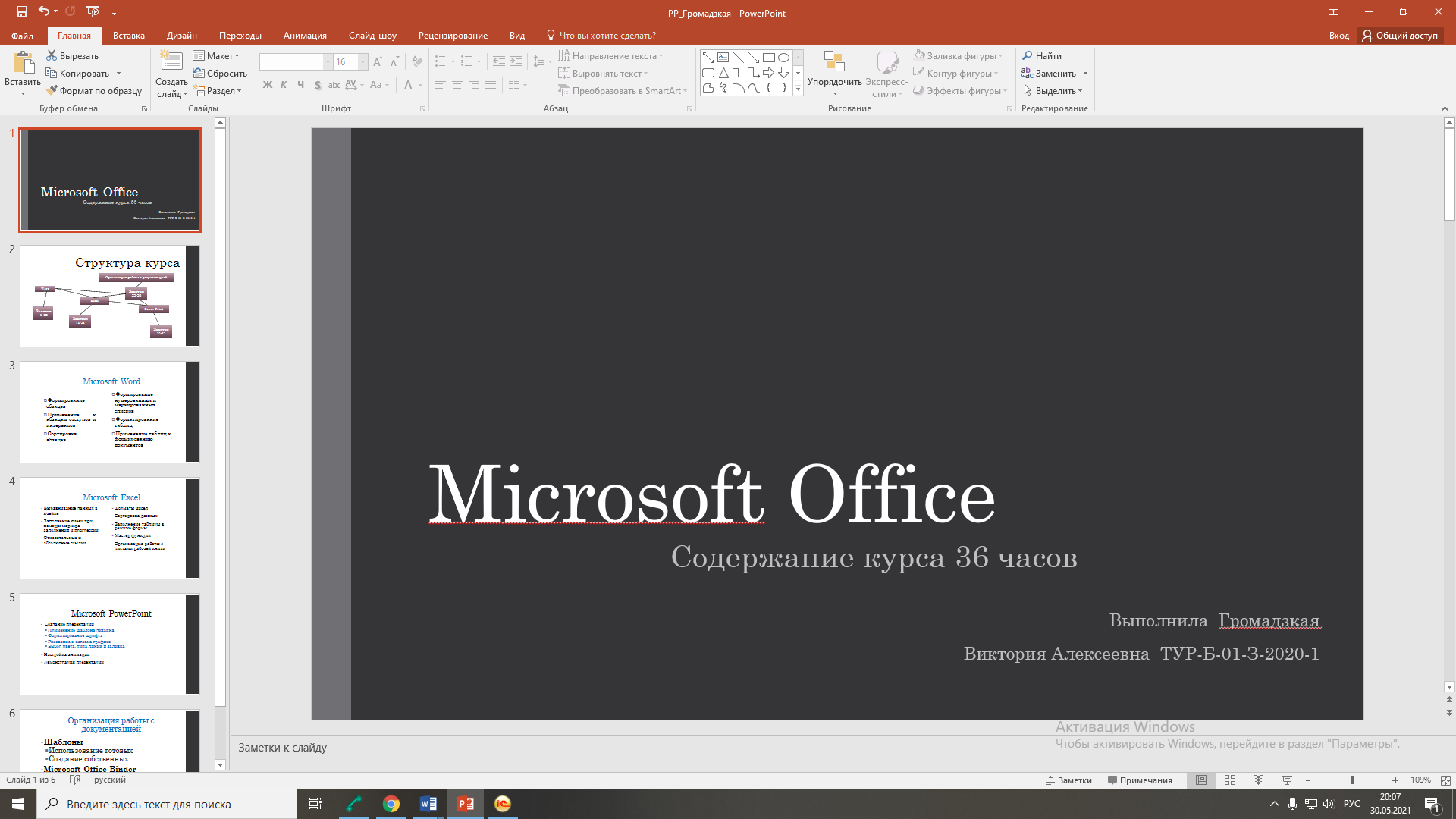Clear all formatting eraser icon

click(416, 61)
